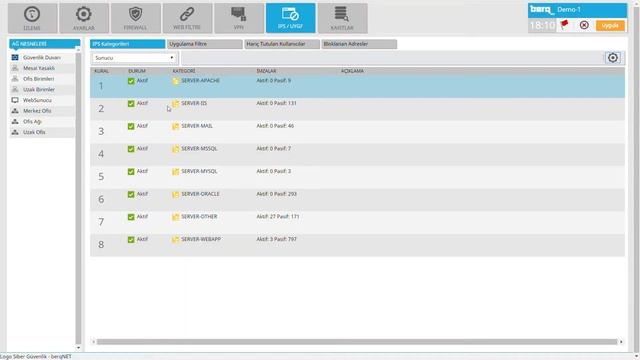Screen dimensions: 640x360
Task: Select Güvenlik Duvarı network object
Action: (x=42, y=58)
